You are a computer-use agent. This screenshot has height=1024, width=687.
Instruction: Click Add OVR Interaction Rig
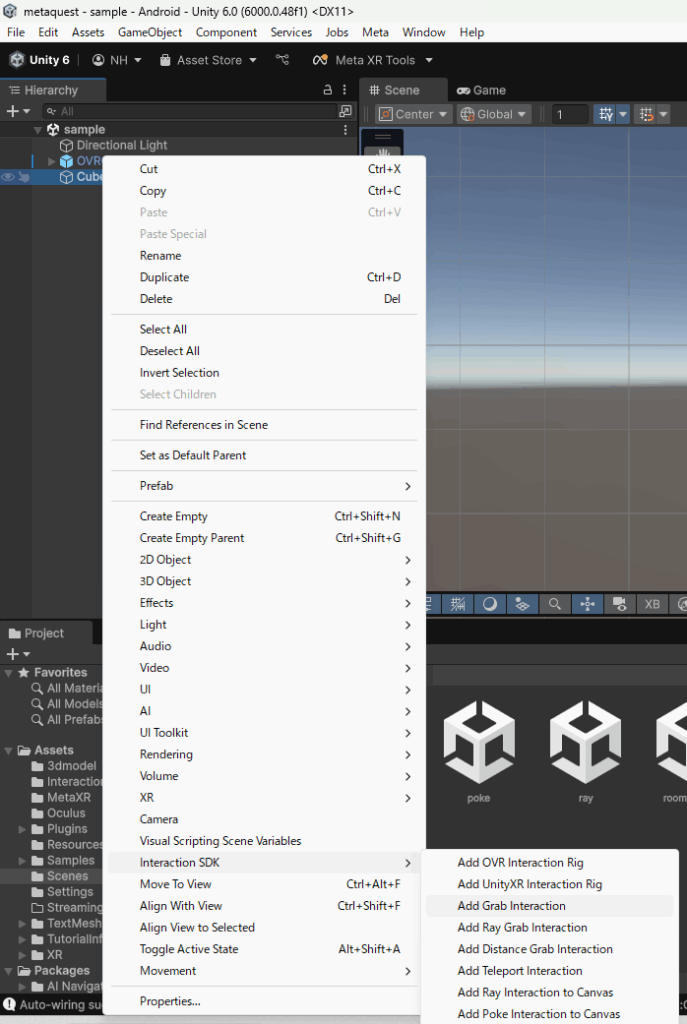click(549, 863)
